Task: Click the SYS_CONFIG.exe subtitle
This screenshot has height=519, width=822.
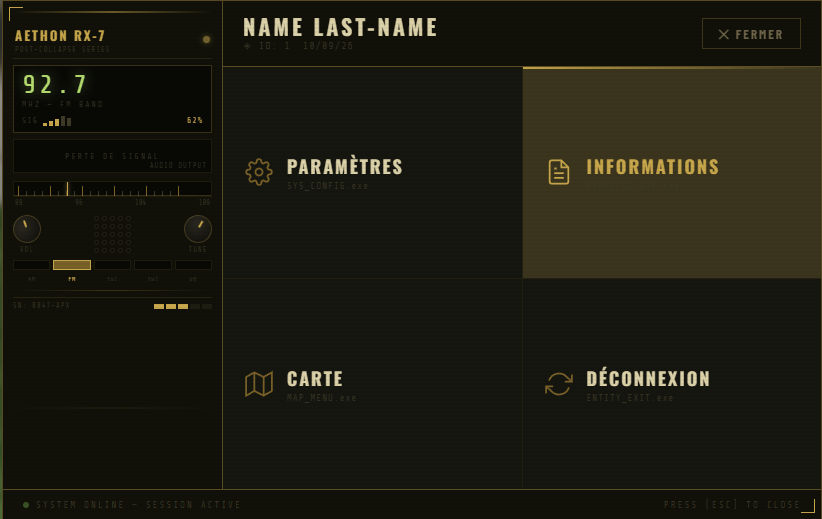Action: (328, 186)
